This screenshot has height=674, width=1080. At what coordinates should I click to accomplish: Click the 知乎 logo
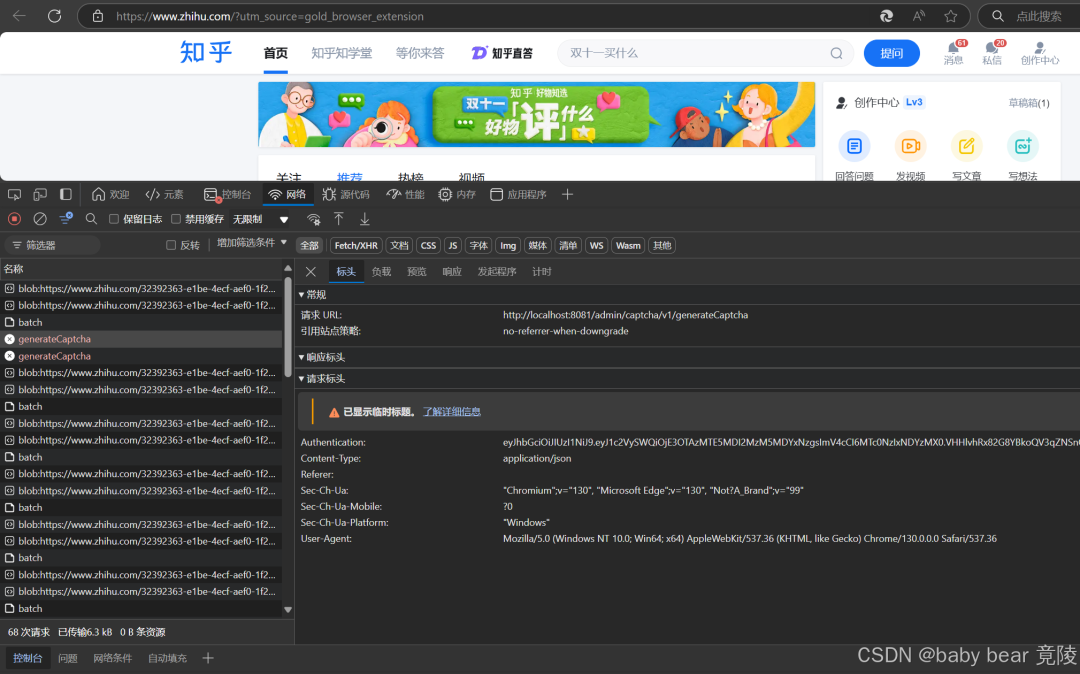pos(206,52)
